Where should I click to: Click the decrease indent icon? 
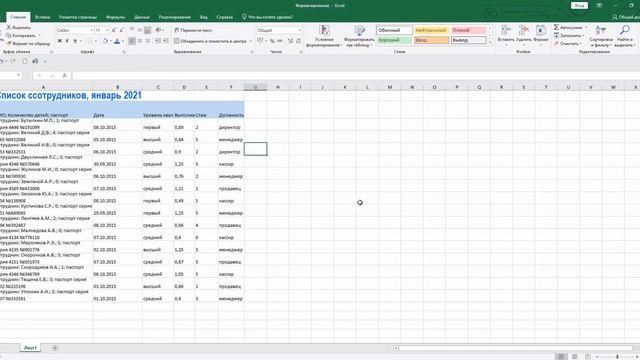point(158,41)
